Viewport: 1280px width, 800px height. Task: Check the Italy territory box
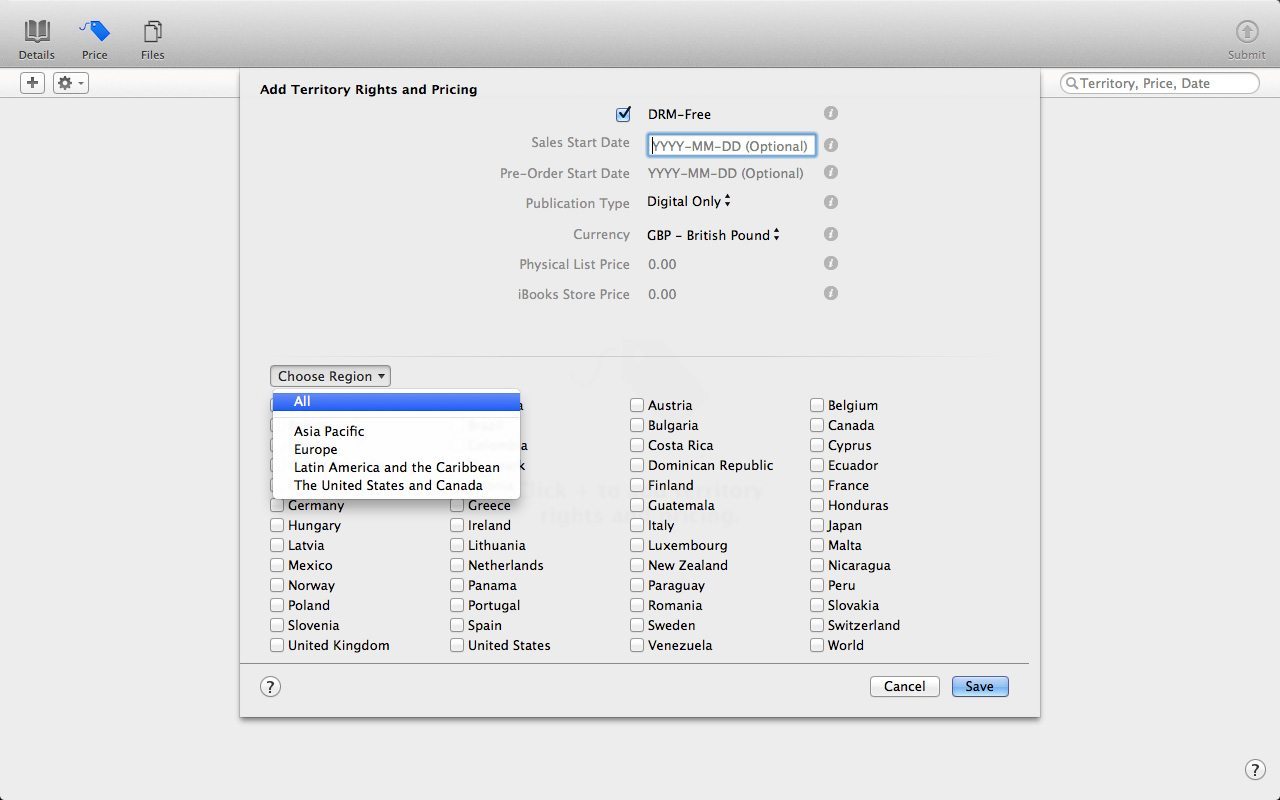[637, 525]
